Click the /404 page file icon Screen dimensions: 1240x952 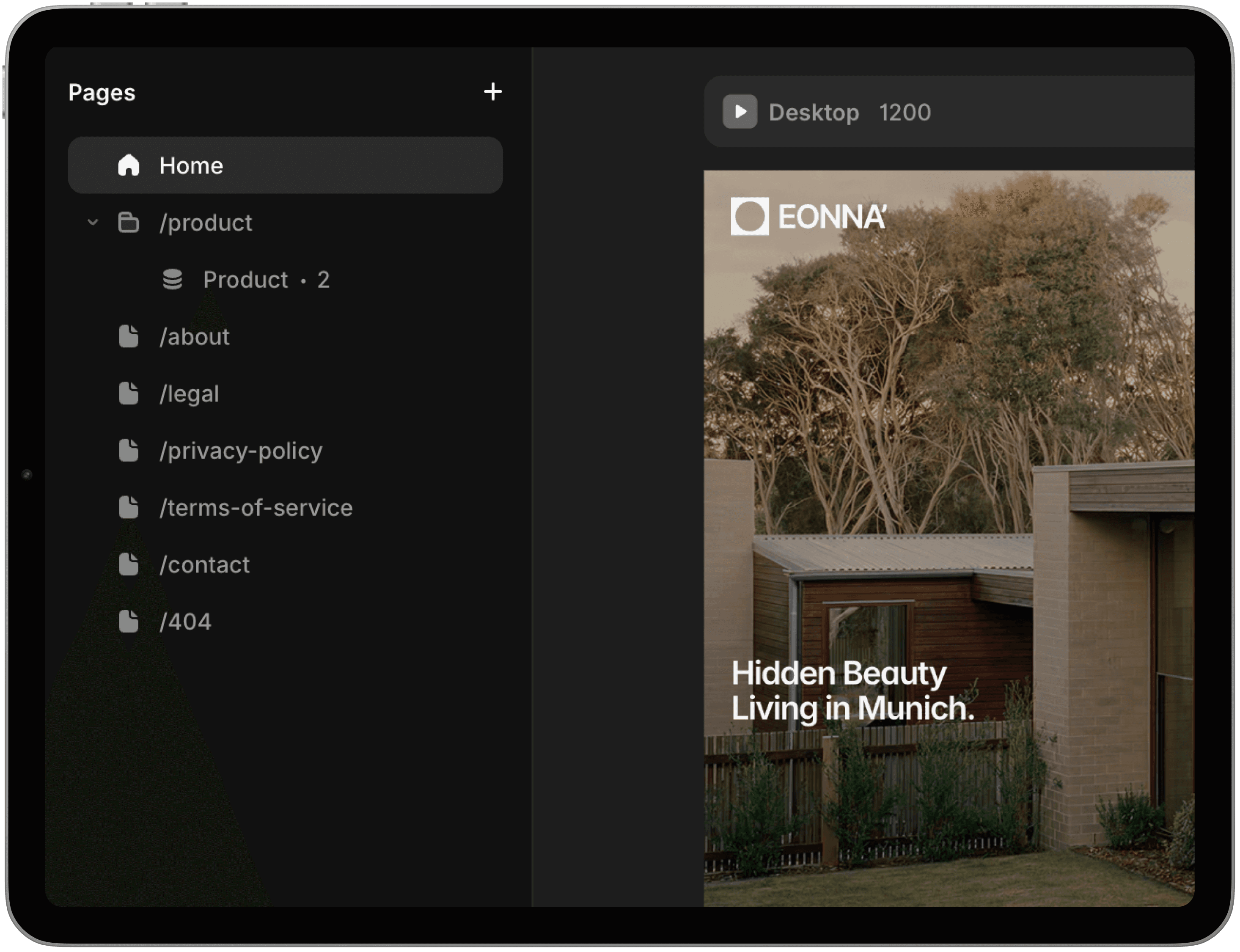click(x=129, y=622)
